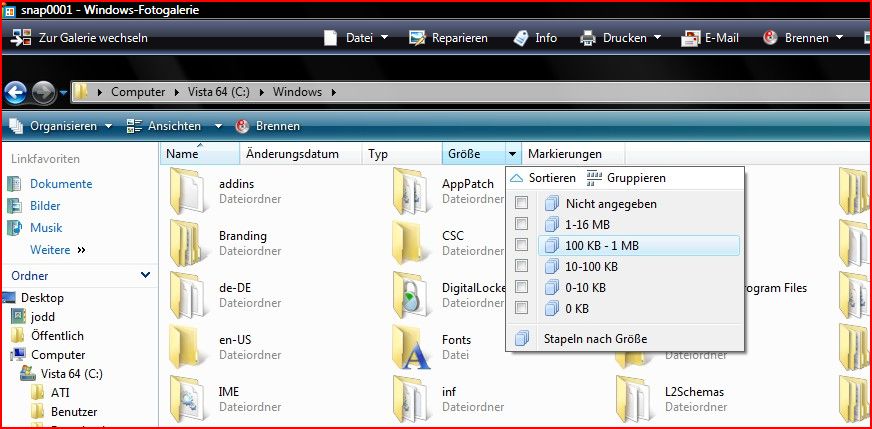Click the Brennen icon in Fotogalerie toolbar
Viewport: 872px width, 429px height.
pos(770,38)
